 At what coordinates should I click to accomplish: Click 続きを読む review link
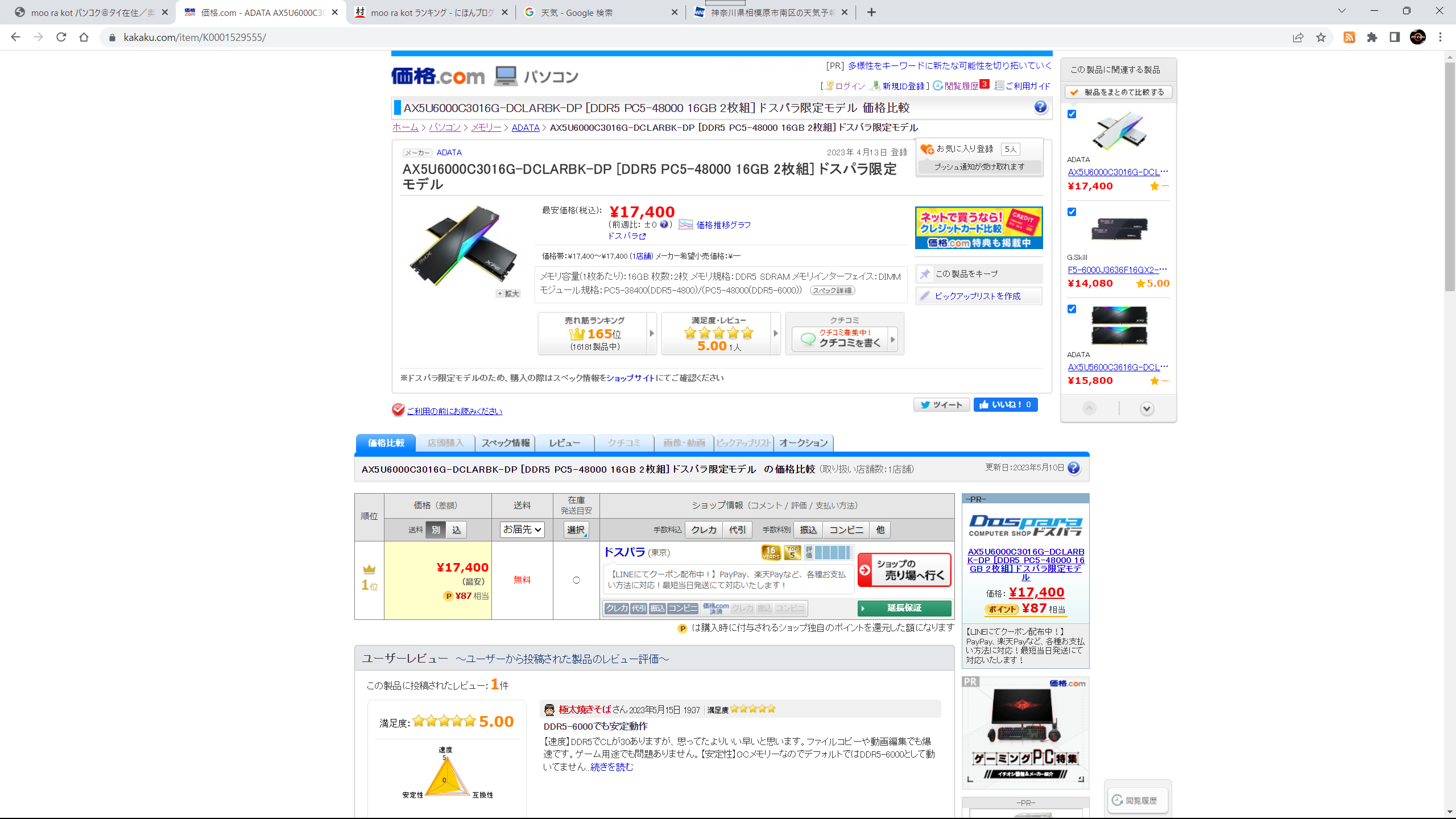(x=612, y=767)
